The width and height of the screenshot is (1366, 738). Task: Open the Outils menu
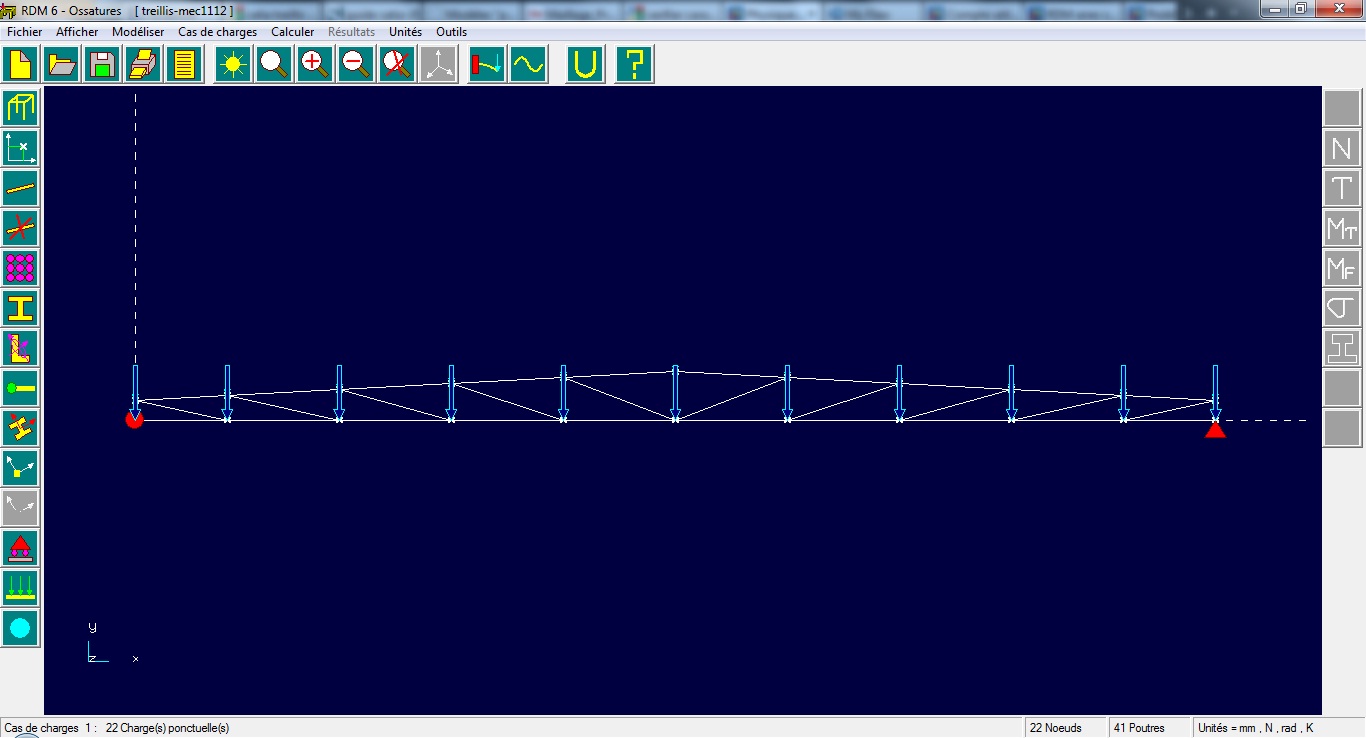pos(451,32)
